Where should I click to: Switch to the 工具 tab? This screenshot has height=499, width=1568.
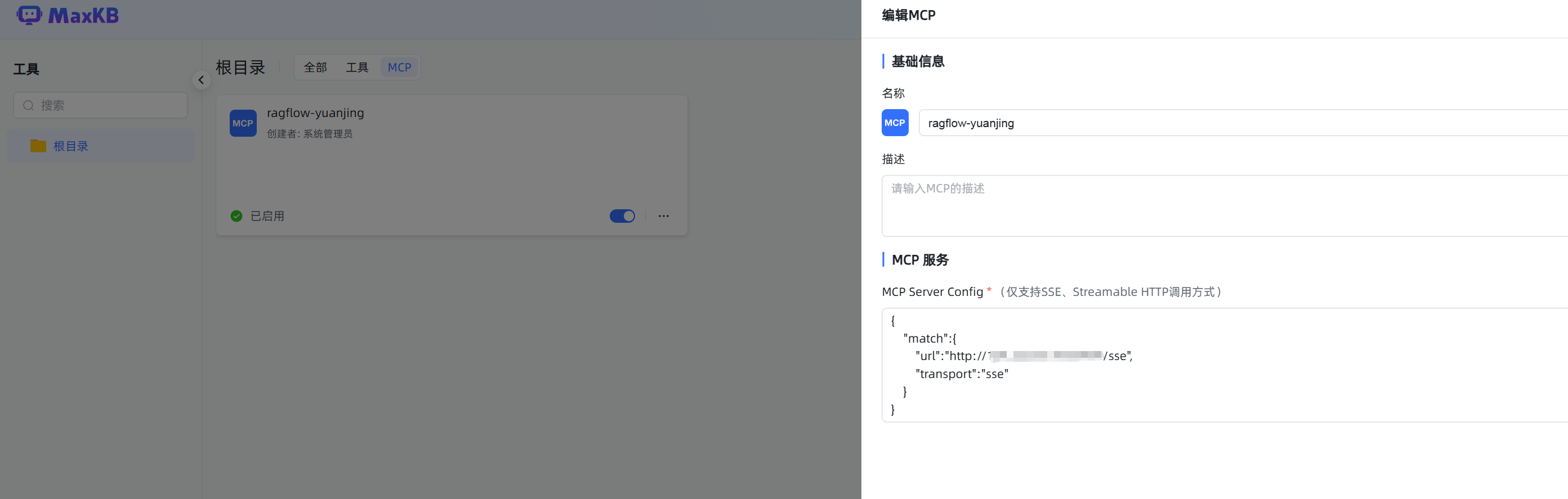pyautogui.click(x=358, y=68)
